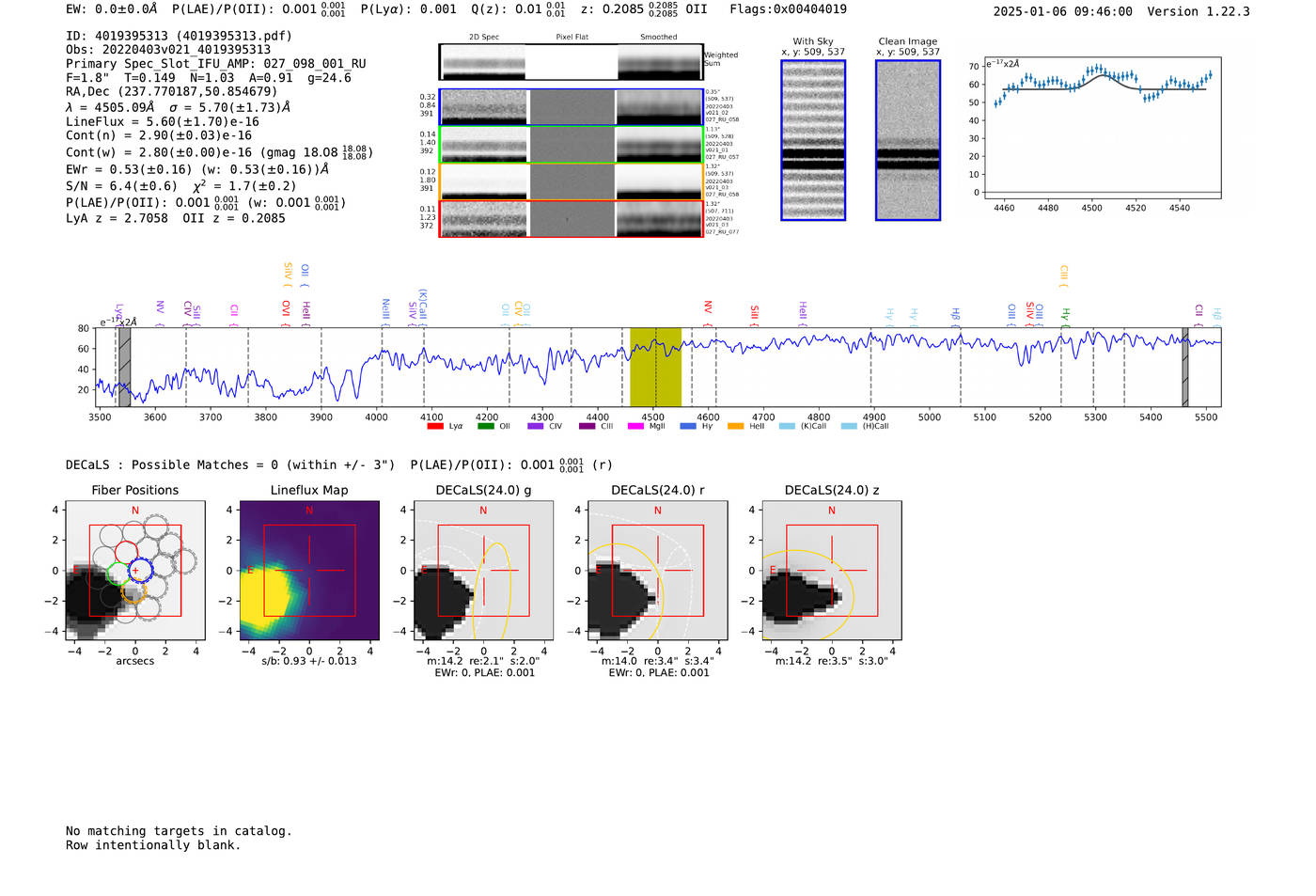Open the Fiber Positions panel
This screenshot has height=896, width=1316.
tap(135, 570)
